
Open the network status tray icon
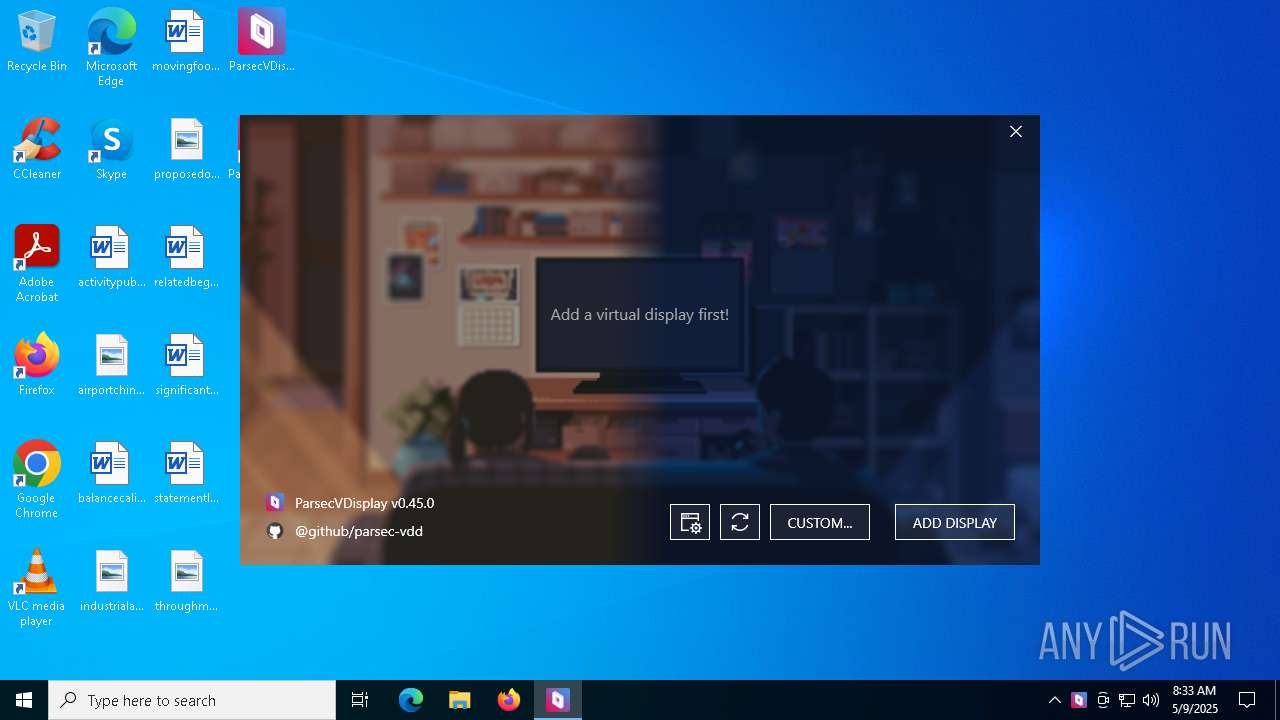[x=1127, y=700]
